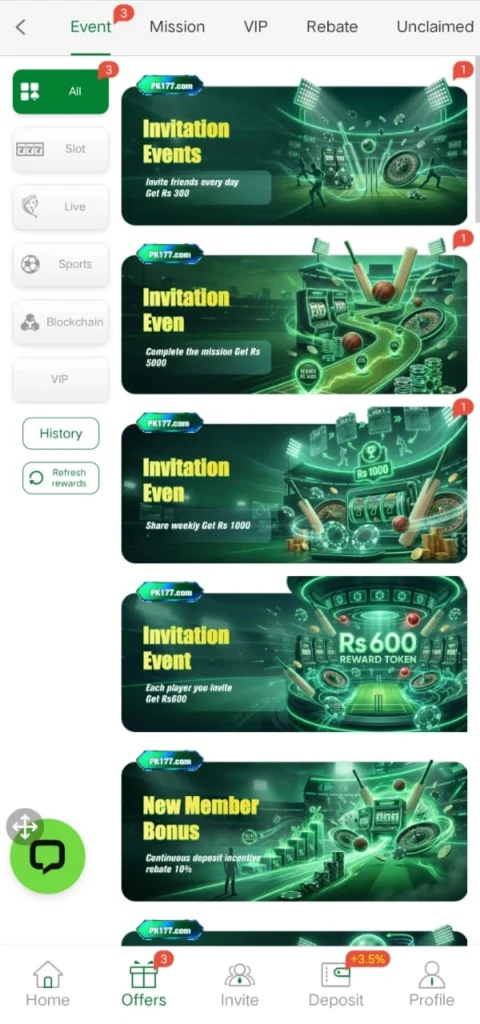Viewport: 480px width, 1024px height.
Task: Filter events by Blockchain
Action: point(61,322)
